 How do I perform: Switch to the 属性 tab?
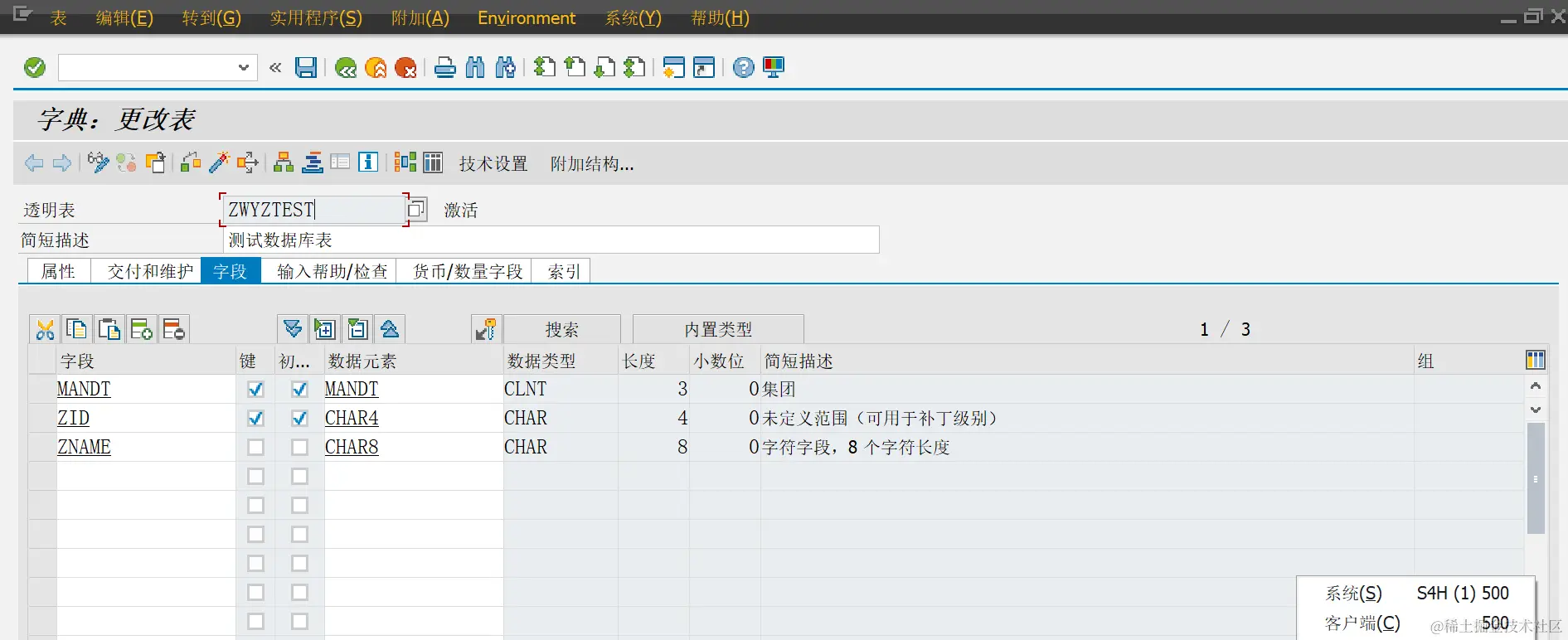point(58,271)
